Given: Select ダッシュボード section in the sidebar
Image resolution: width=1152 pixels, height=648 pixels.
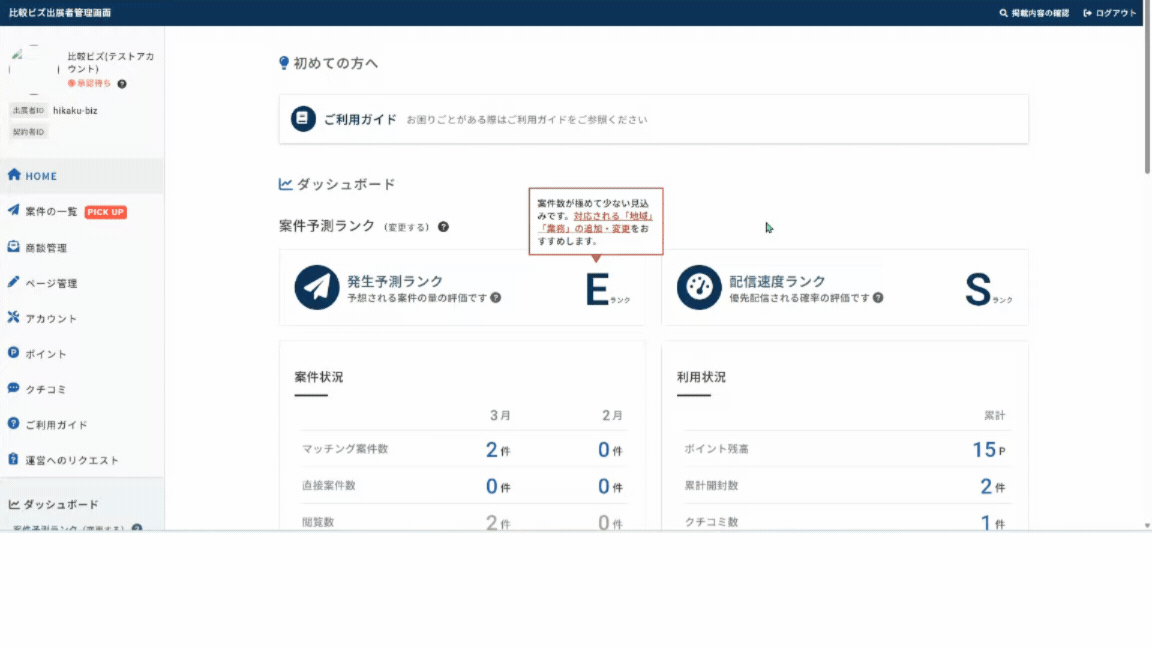Looking at the screenshot, I should [x=61, y=505].
